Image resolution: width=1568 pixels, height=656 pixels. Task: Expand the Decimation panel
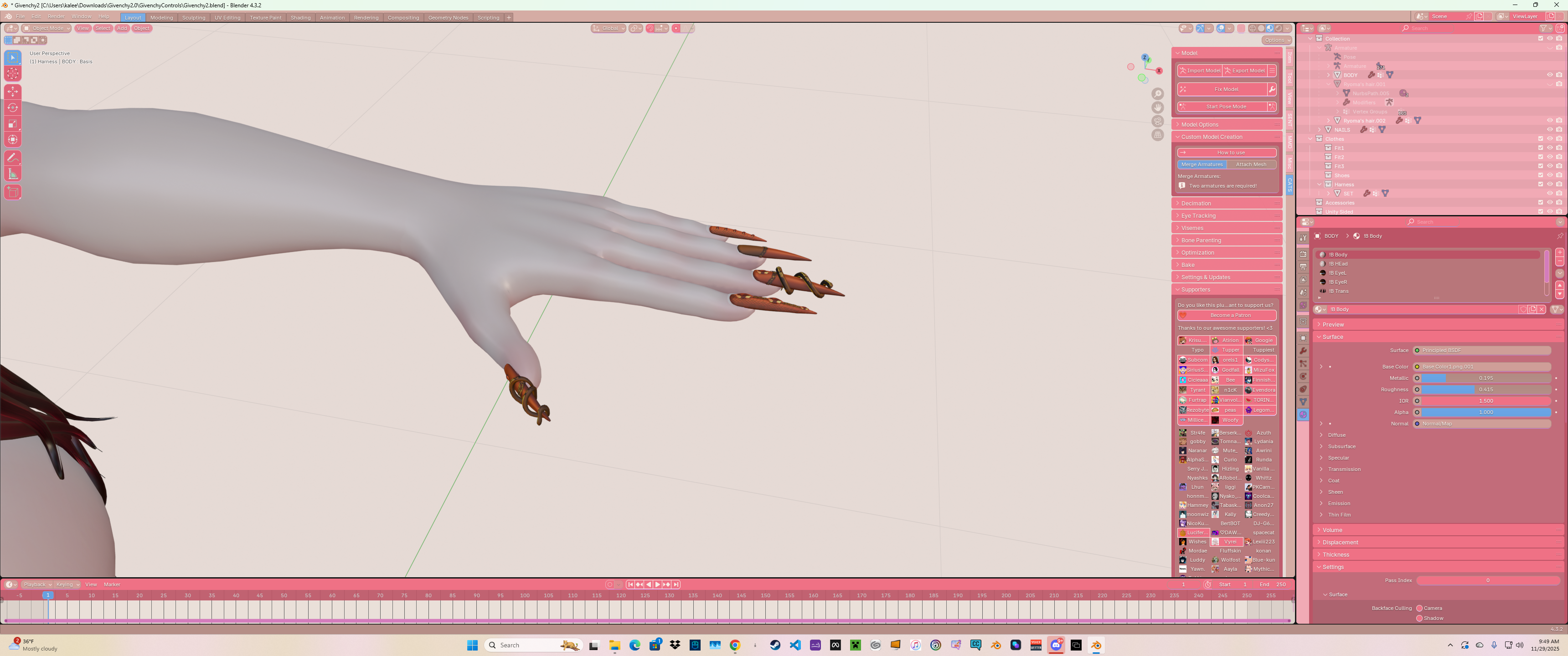pos(1227,203)
